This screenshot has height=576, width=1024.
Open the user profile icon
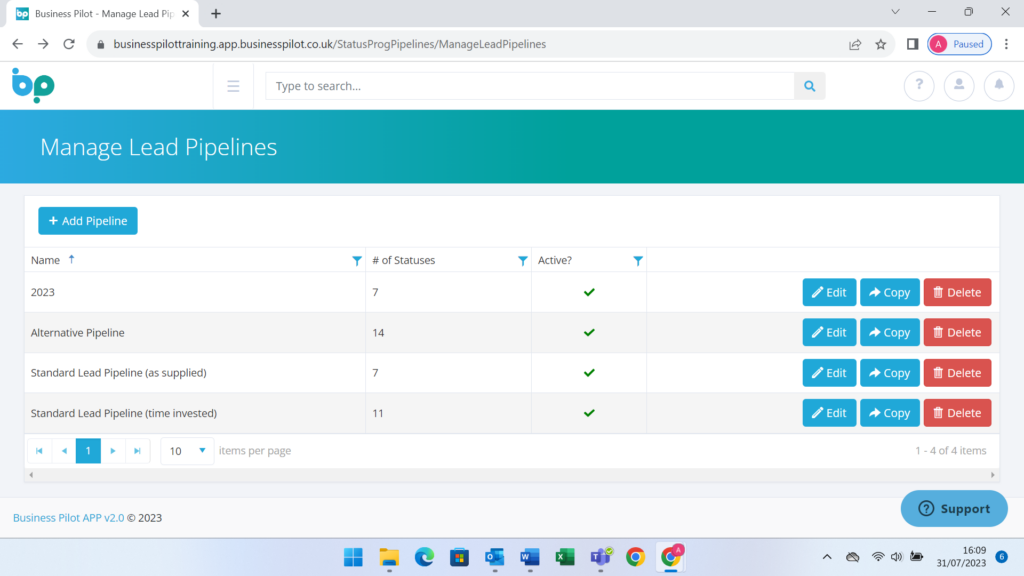(959, 86)
